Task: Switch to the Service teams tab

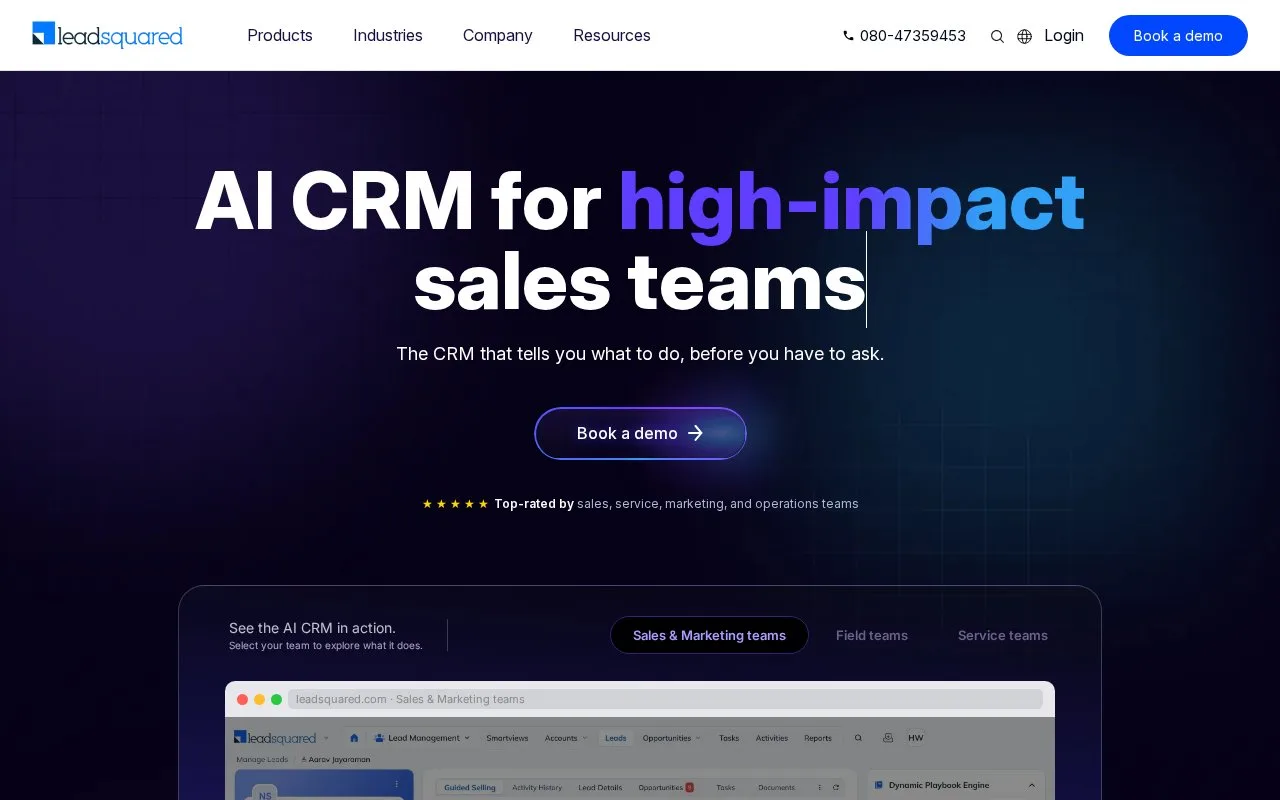Action: coord(1003,635)
